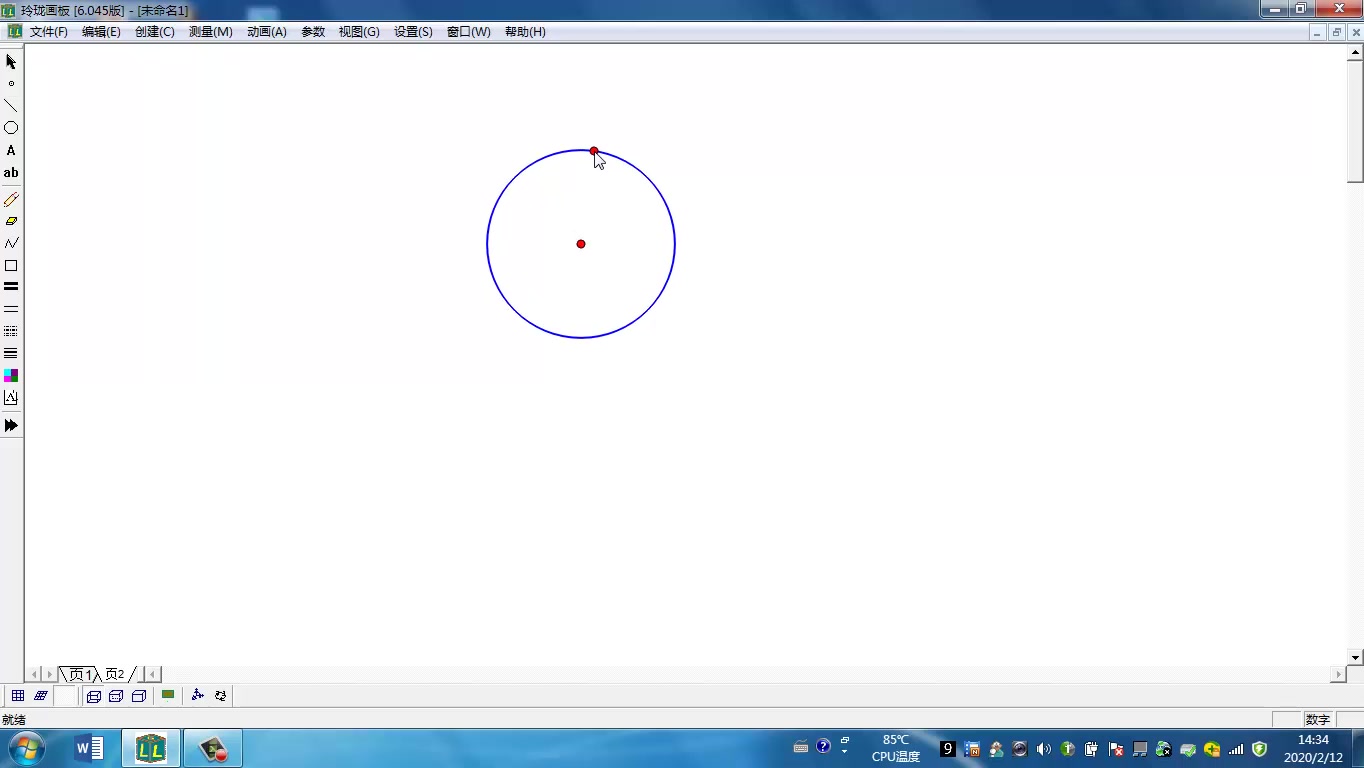The width and height of the screenshot is (1364, 768).
Task: Restore the inner document window
Action: pos(1336,32)
